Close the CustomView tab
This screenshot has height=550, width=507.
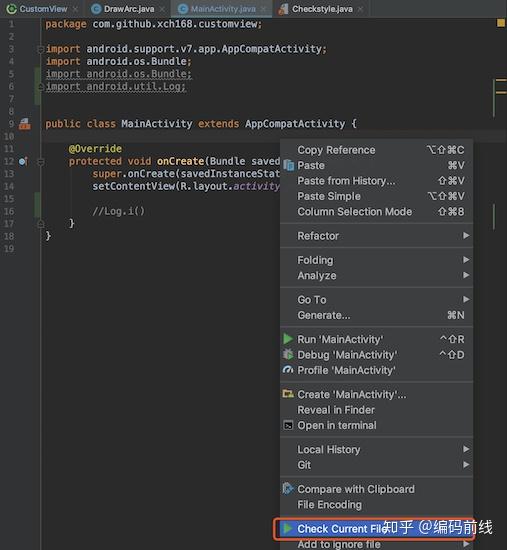(x=75, y=9)
